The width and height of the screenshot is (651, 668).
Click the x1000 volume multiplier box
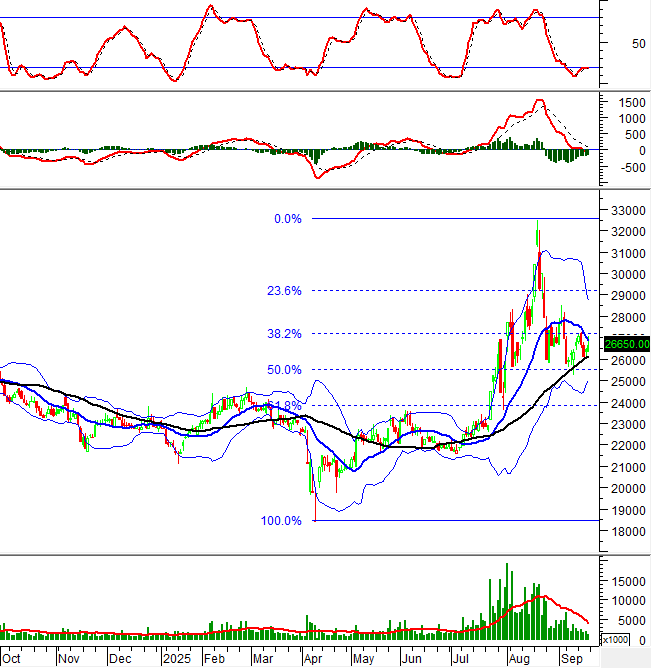tap(615, 640)
